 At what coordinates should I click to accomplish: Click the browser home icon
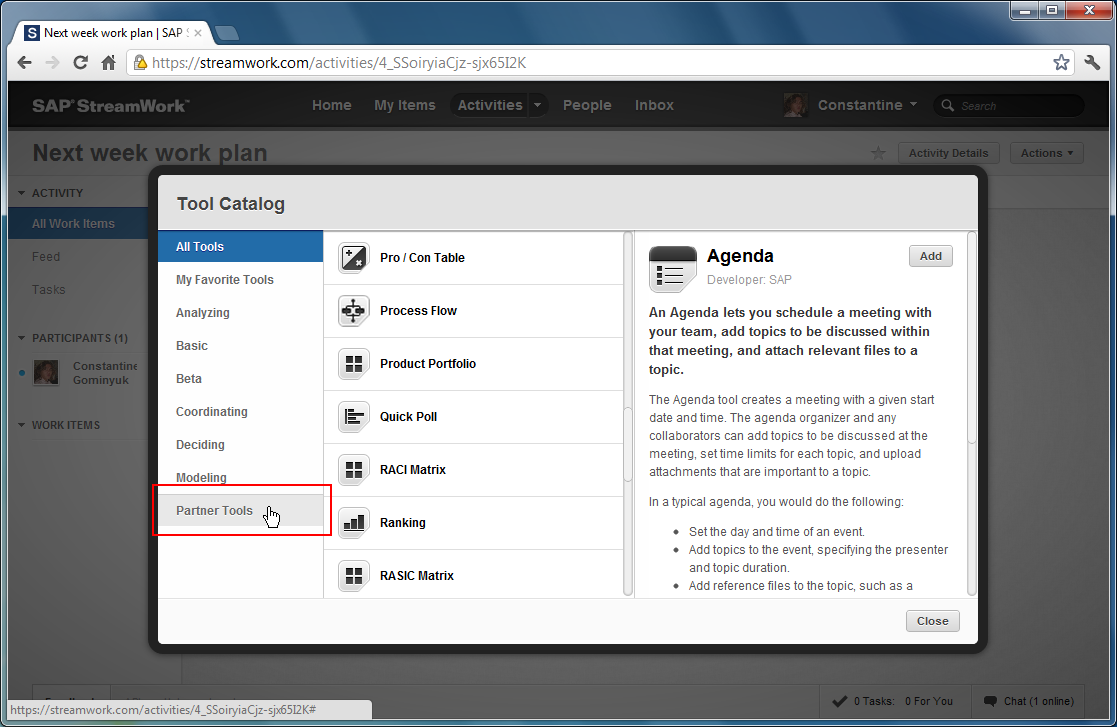[x=108, y=63]
